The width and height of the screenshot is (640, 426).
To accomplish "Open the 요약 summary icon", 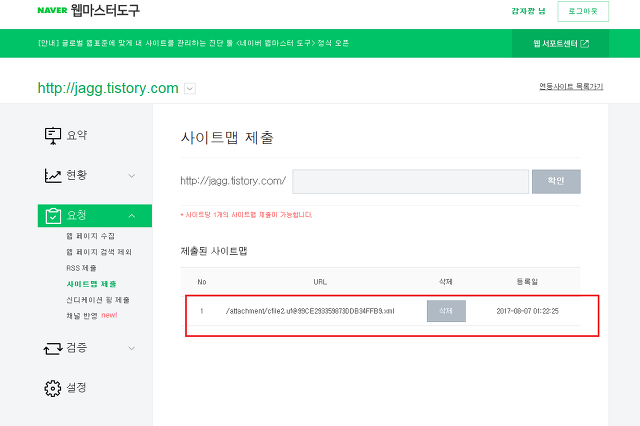I will (x=53, y=135).
